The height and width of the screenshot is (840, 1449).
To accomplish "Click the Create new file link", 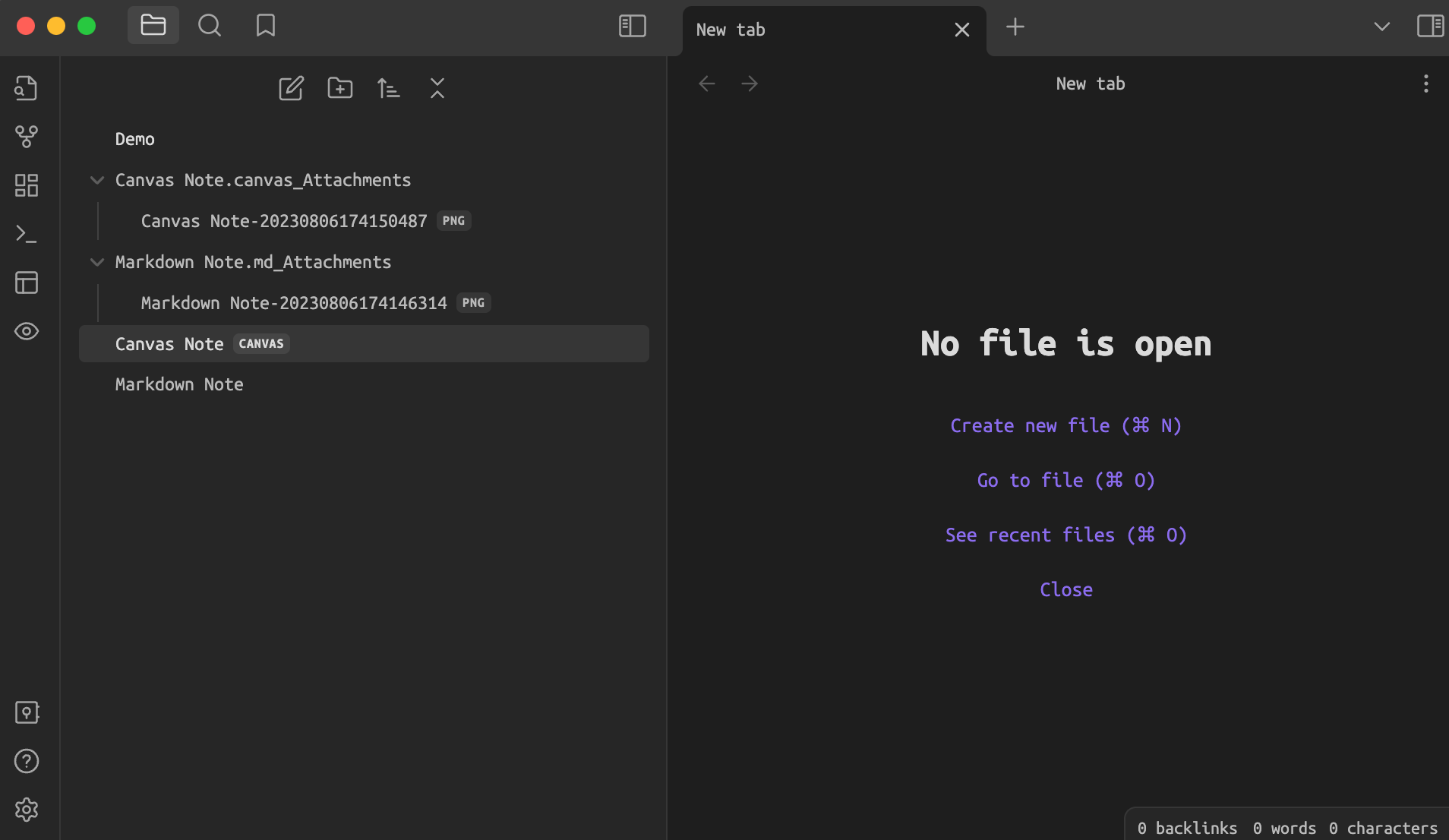I will (x=1065, y=425).
